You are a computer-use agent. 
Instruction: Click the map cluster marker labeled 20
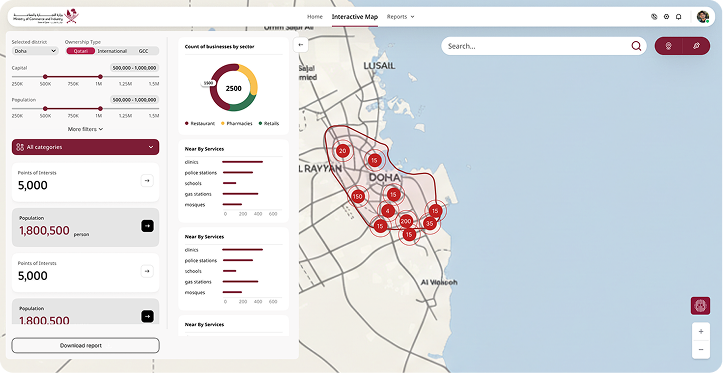tap(342, 151)
